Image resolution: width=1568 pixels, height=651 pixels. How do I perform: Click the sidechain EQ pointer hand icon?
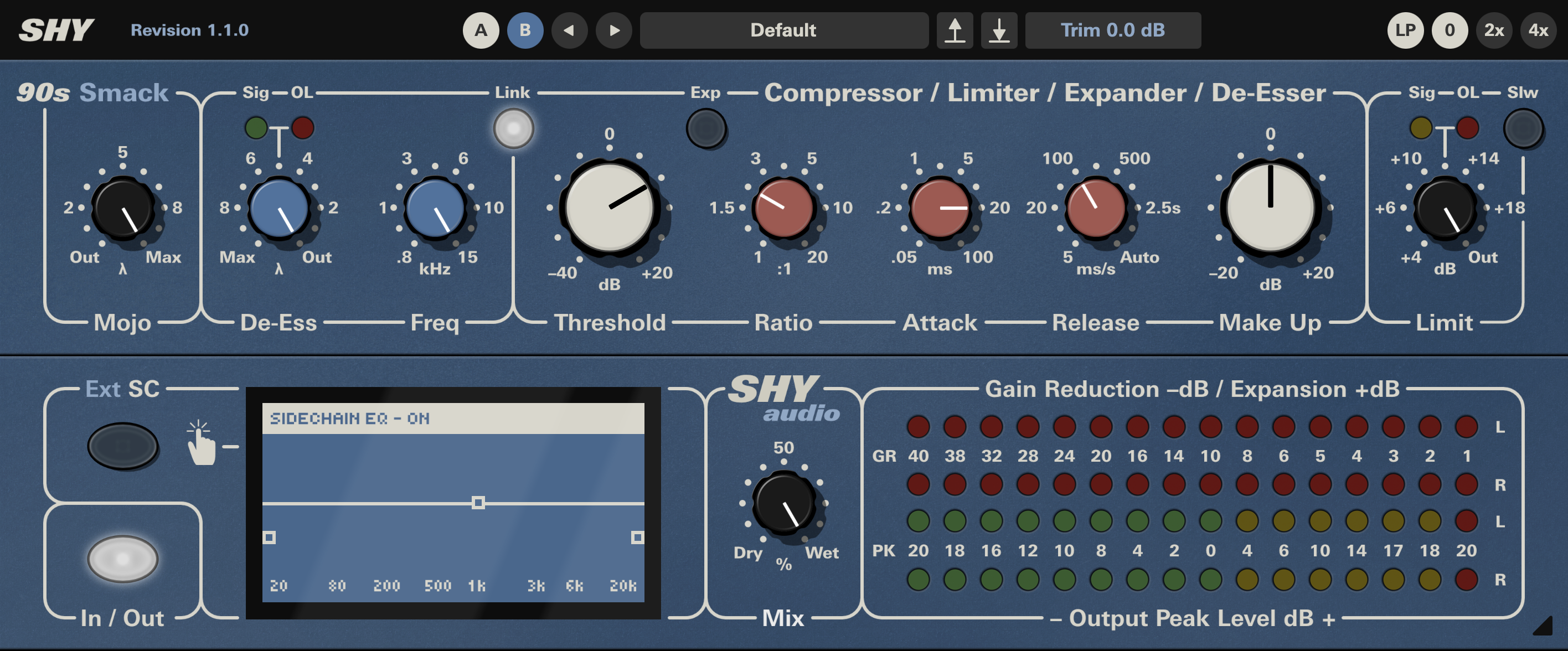202,442
